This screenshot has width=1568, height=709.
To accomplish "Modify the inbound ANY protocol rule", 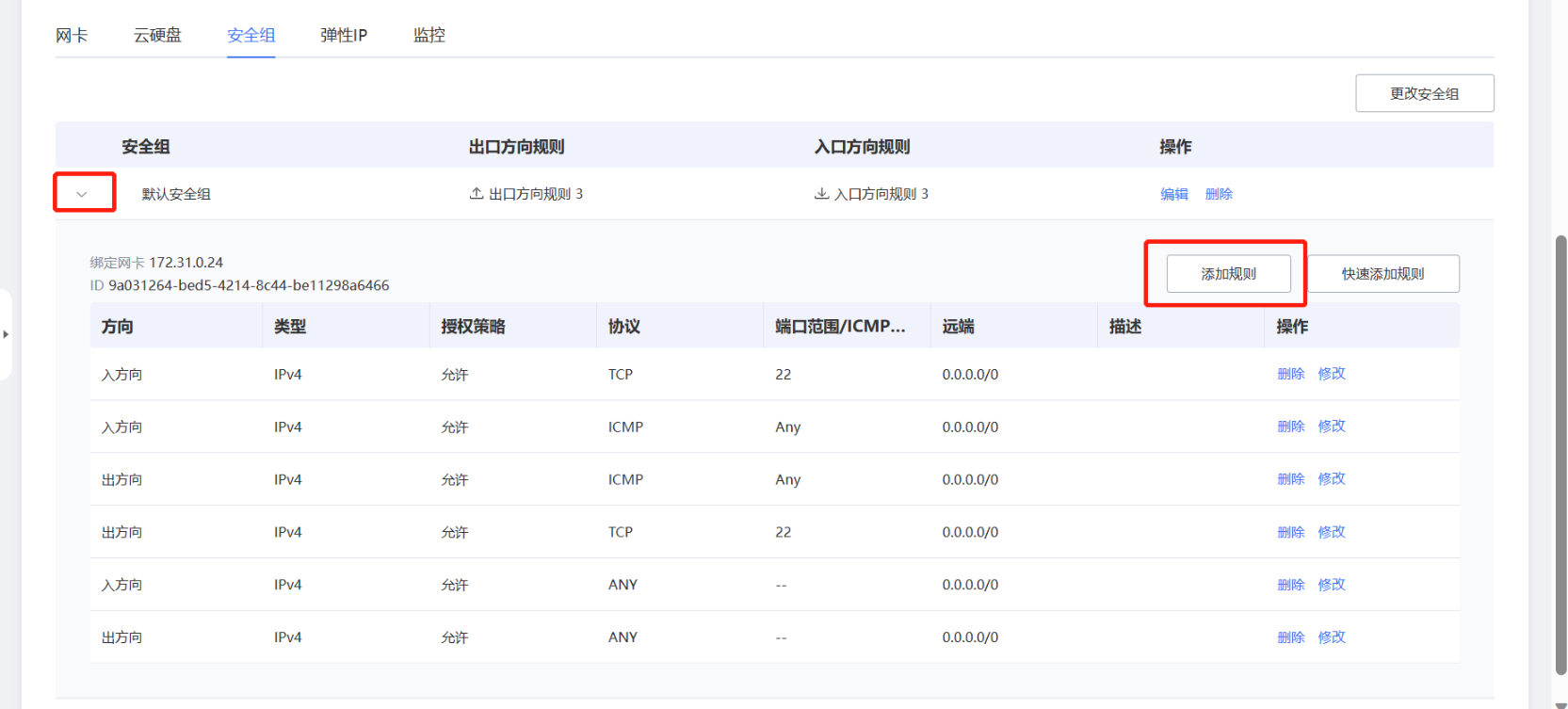I will click(1332, 585).
